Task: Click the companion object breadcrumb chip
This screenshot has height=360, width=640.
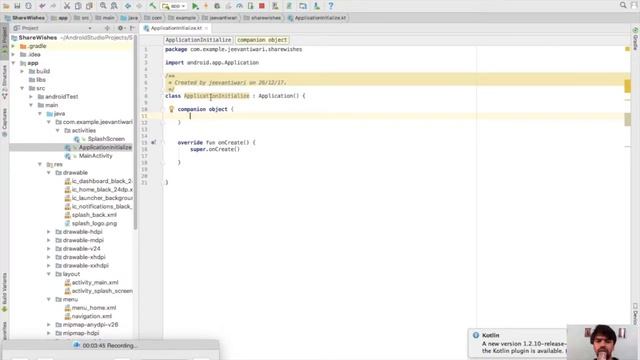Action: 262,40
